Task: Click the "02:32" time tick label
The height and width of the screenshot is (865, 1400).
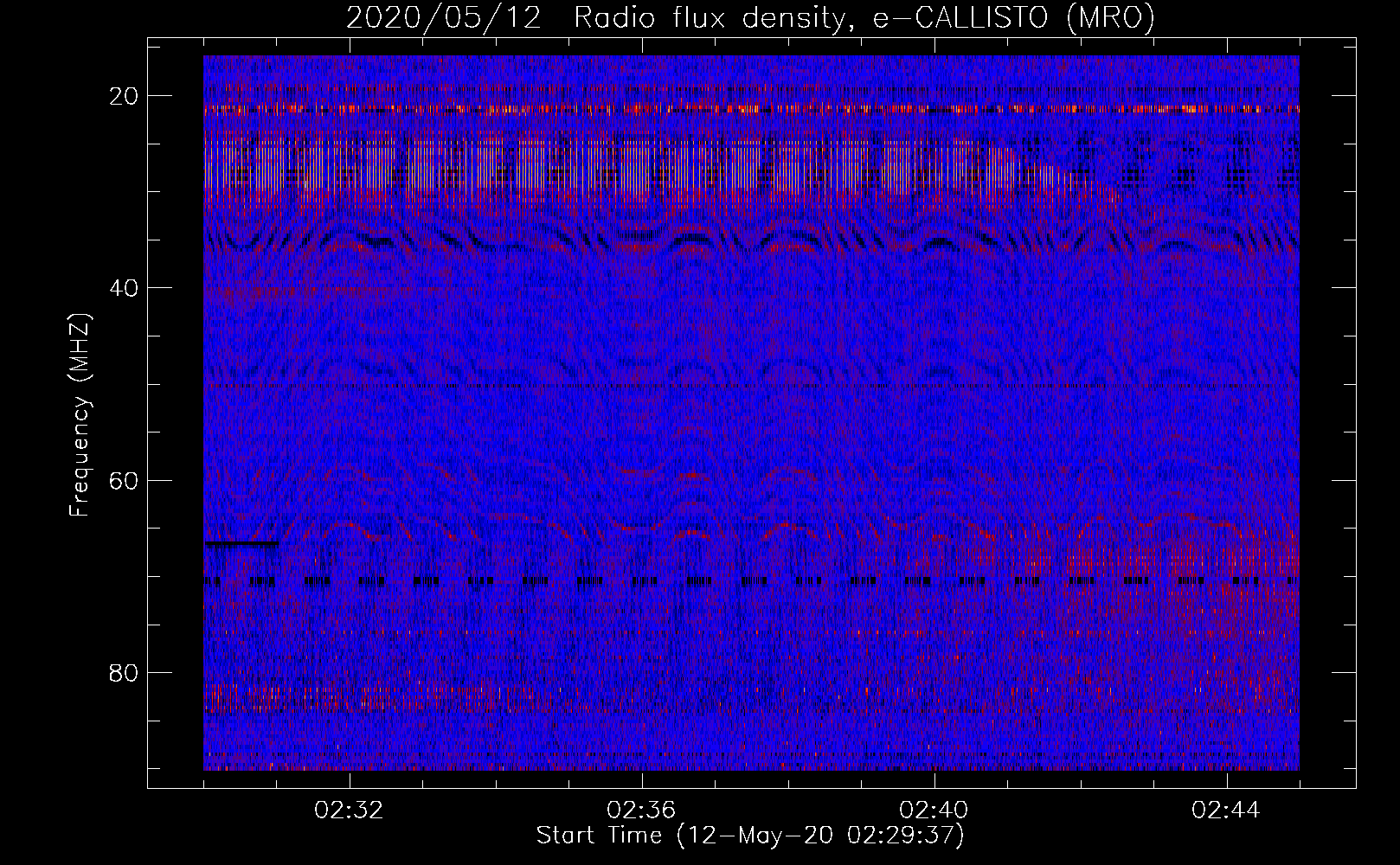Action: click(x=350, y=811)
